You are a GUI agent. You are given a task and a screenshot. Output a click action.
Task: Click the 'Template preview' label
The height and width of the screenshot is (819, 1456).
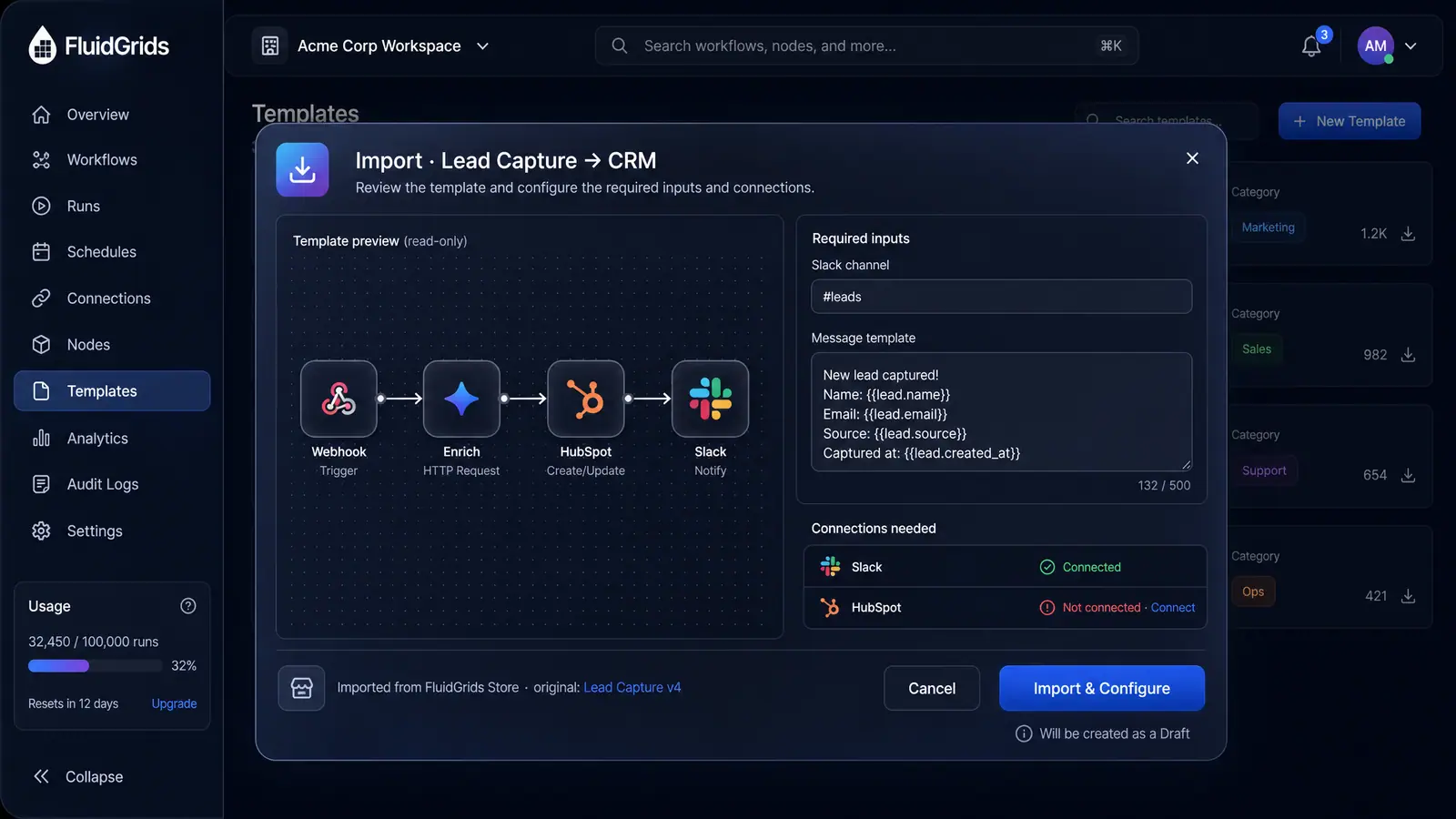[346, 241]
